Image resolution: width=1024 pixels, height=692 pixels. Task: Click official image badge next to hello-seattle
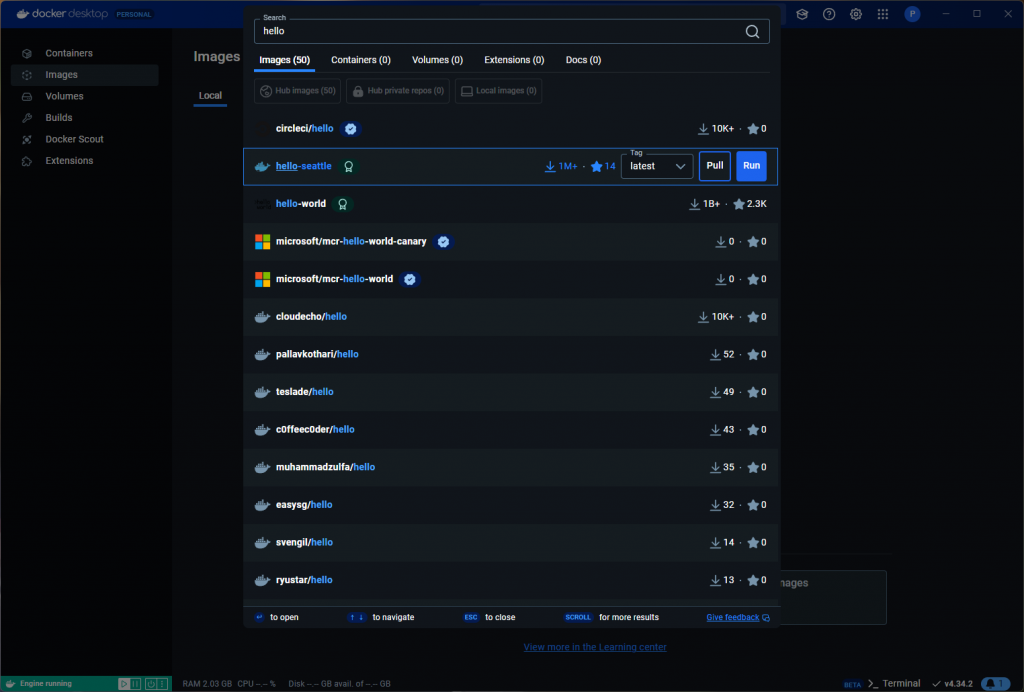click(349, 166)
